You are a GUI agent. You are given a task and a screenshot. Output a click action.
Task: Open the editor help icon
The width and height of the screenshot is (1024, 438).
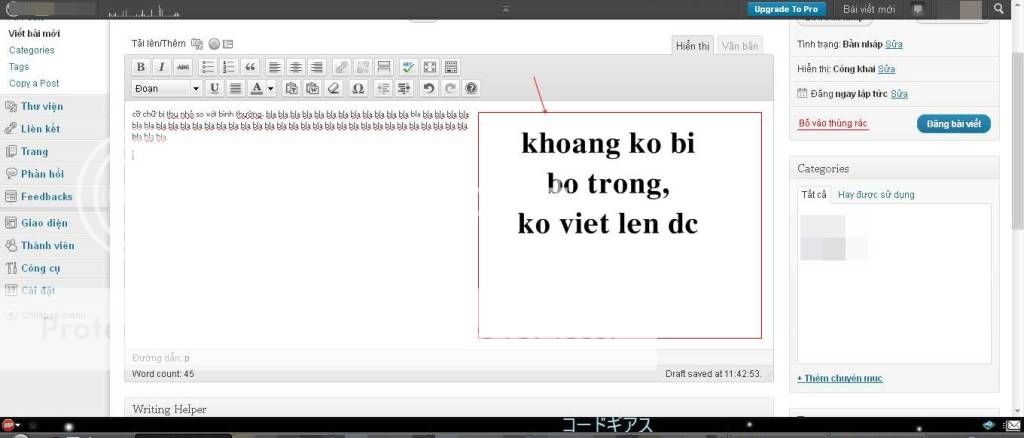point(471,88)
